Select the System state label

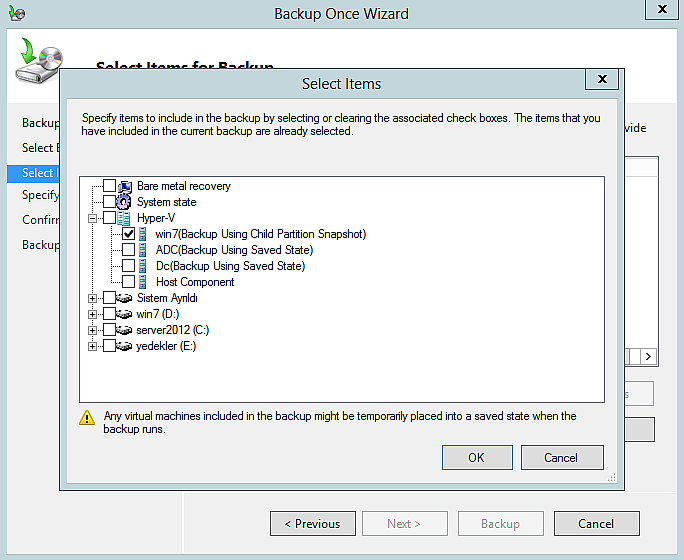coord(167,202)
